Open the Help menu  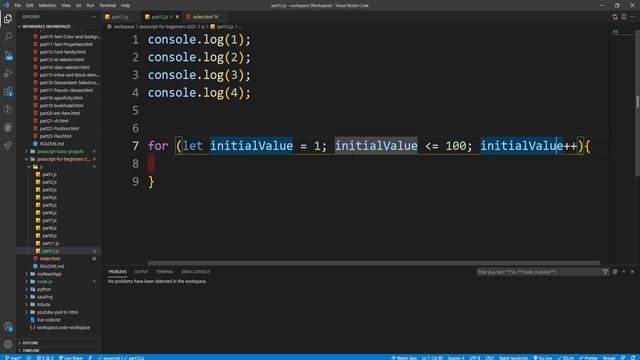pyautogui.click(x=125, y=5)
